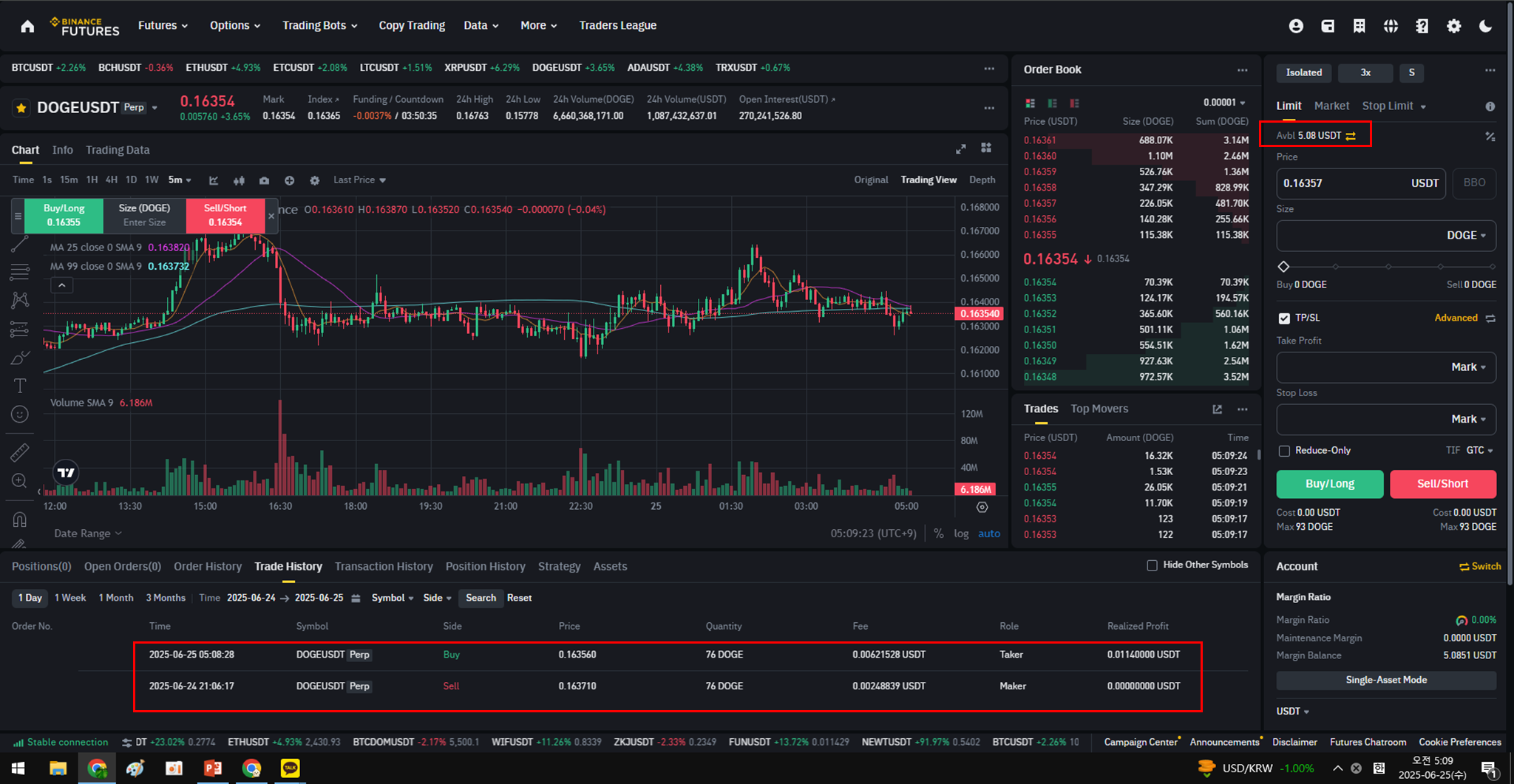Open the calendar date picker icon
This screenshot has height=784, width=1514.
[x=356, y=598]
